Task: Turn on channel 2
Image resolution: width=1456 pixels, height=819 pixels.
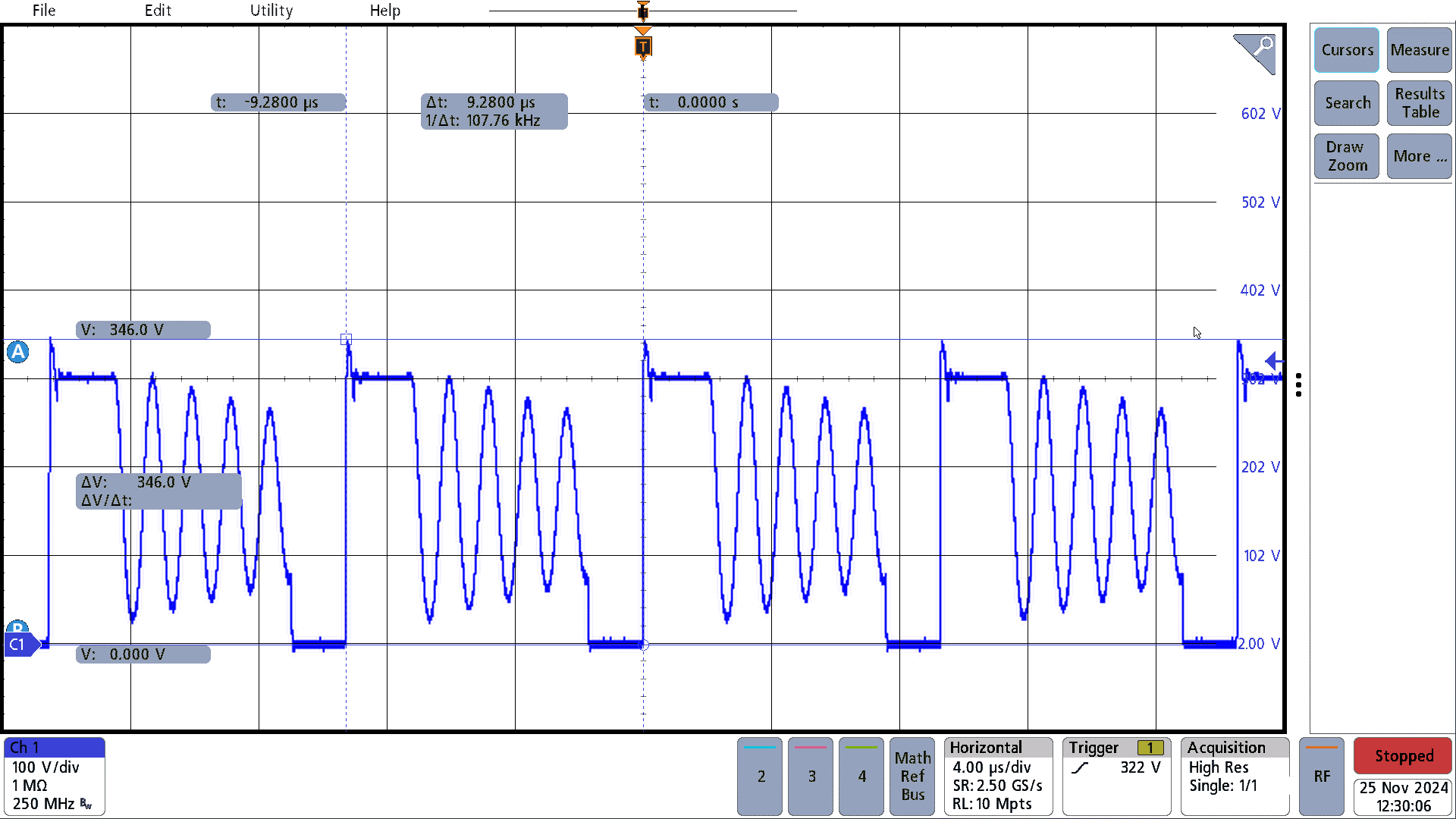Action: (761, 777)
